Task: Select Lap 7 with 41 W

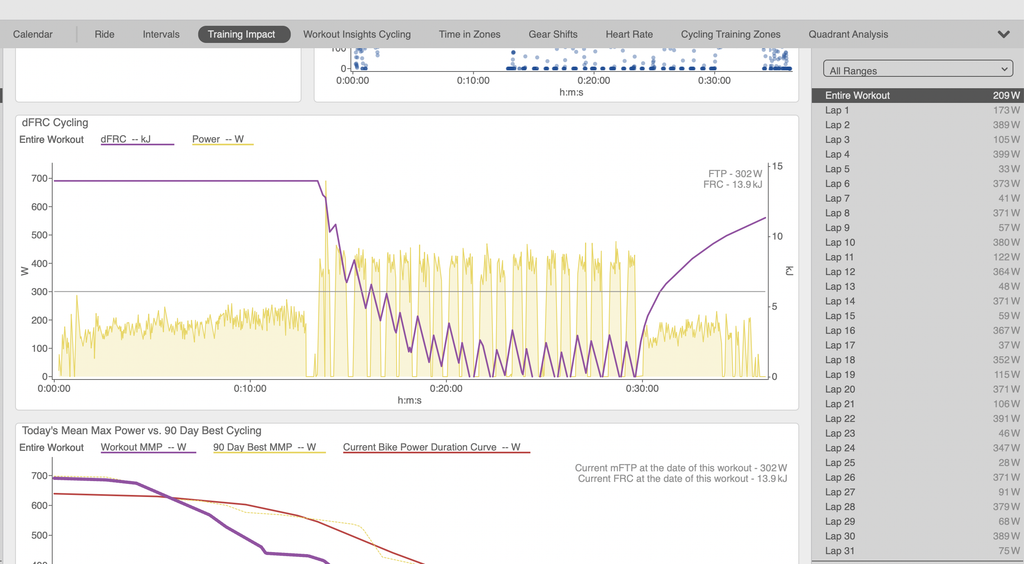Action: [918, 198]
